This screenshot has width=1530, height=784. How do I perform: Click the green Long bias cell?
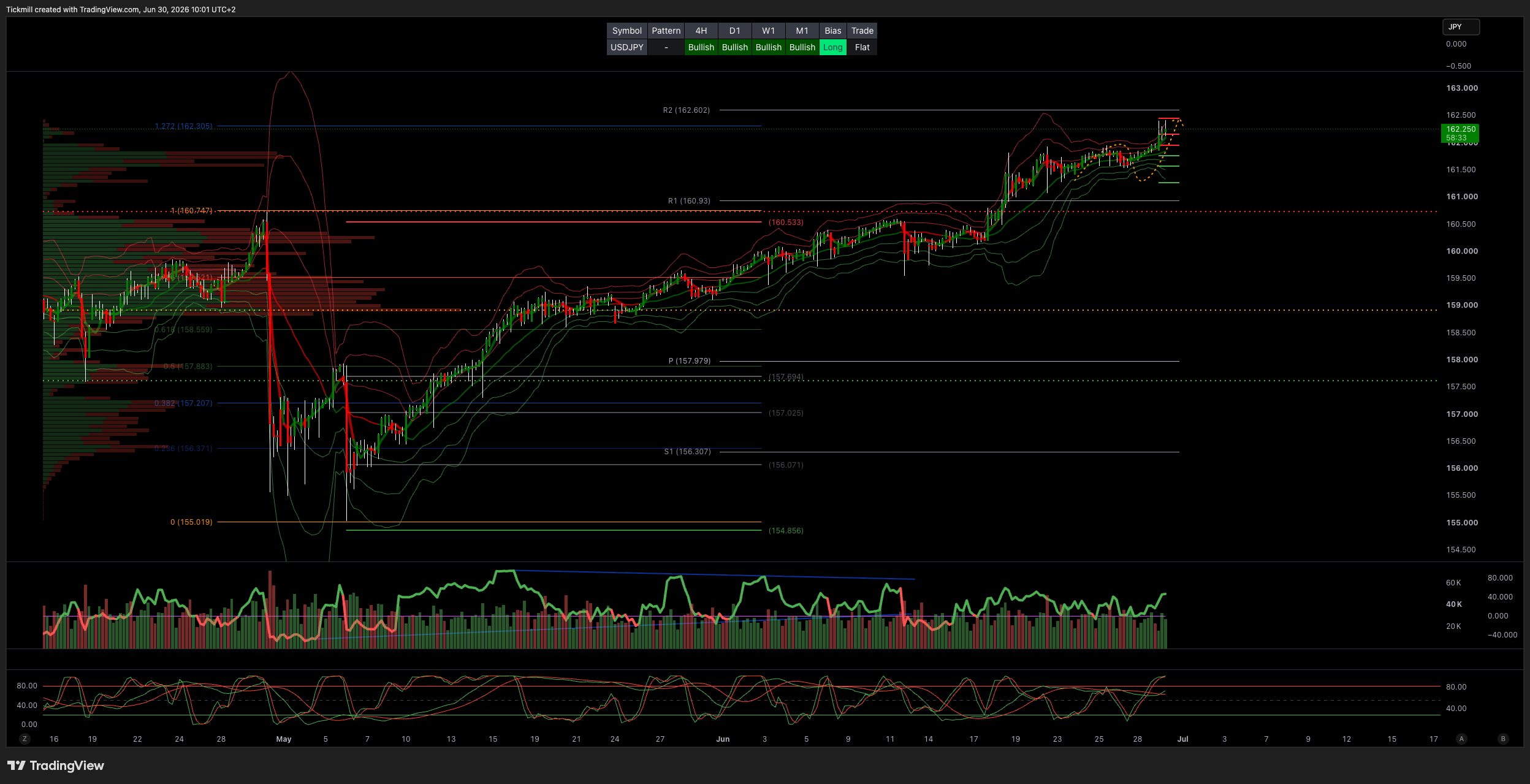tap(833, 47)
